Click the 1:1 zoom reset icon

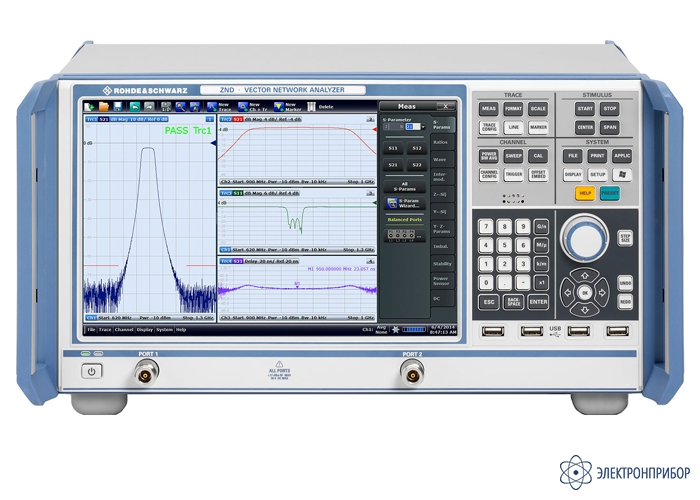(166, 106)
